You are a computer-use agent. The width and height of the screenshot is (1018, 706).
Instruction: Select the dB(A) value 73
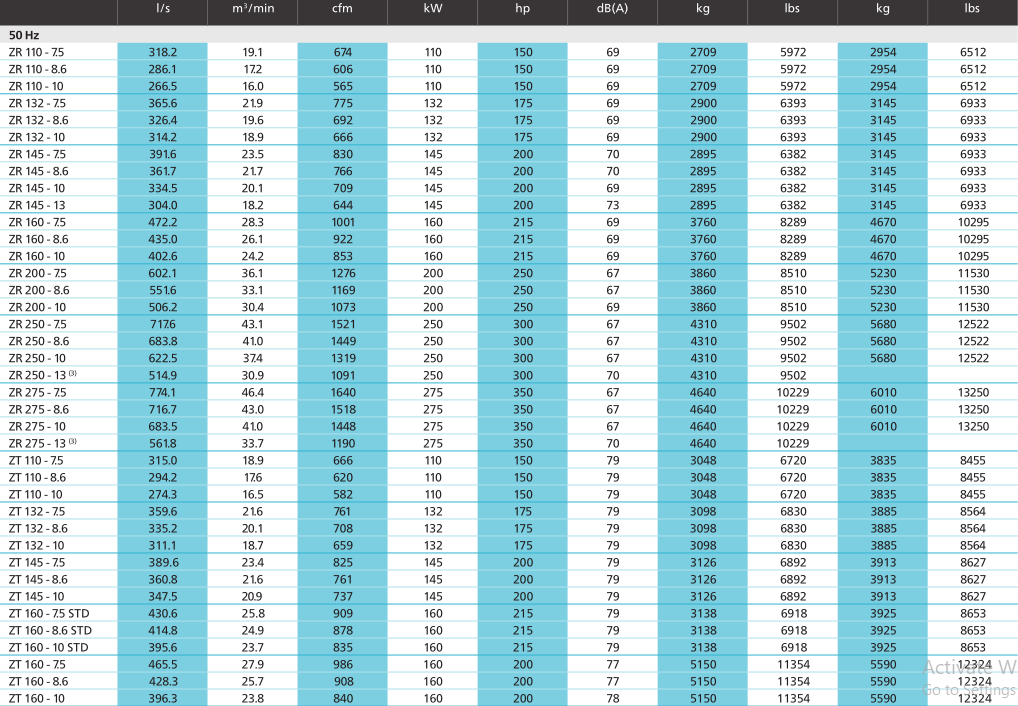(613, 205)
